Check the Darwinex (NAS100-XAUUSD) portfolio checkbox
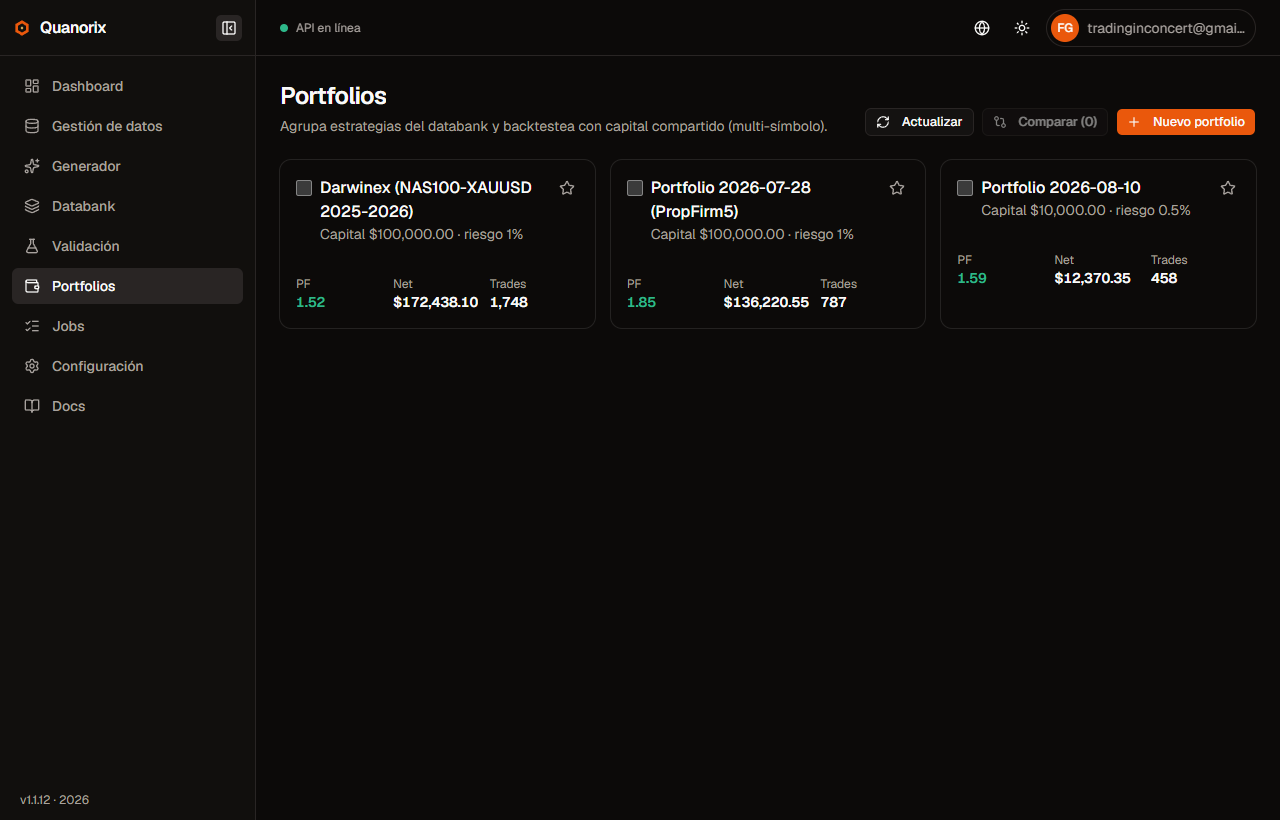The image size is (1280, 820). click(x=304, y=188)
